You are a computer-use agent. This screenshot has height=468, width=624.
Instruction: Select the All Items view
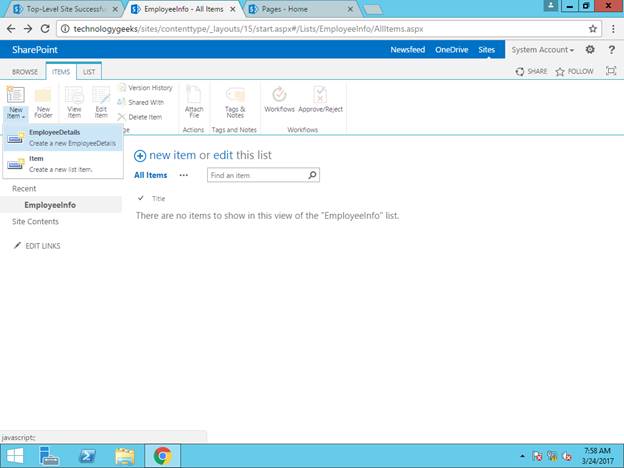[x=150, y=175]
